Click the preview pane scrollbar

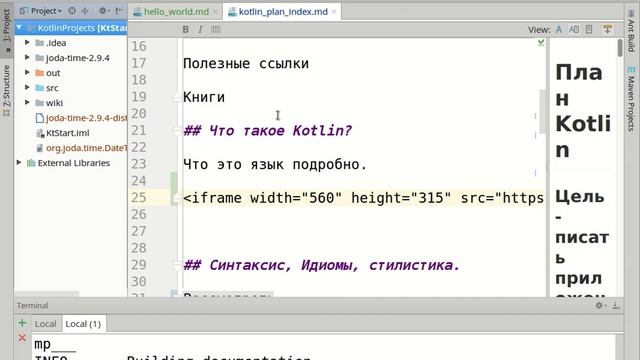(620, 48)
